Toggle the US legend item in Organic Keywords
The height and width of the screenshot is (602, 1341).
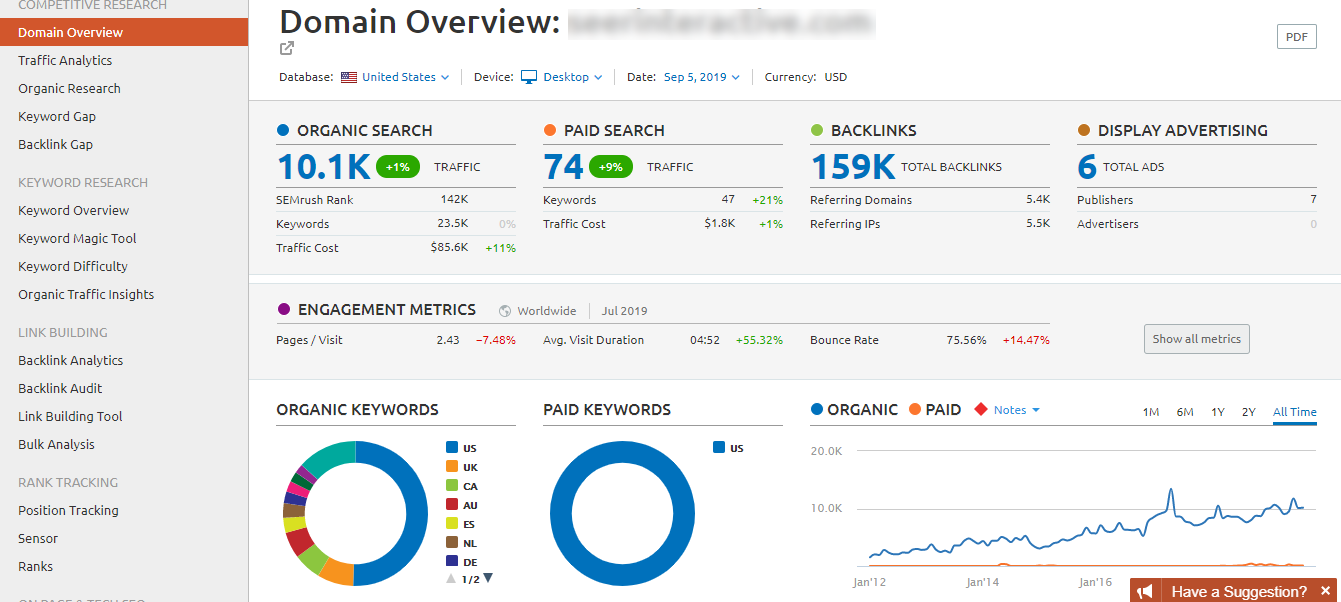click(x=469, y=448)
